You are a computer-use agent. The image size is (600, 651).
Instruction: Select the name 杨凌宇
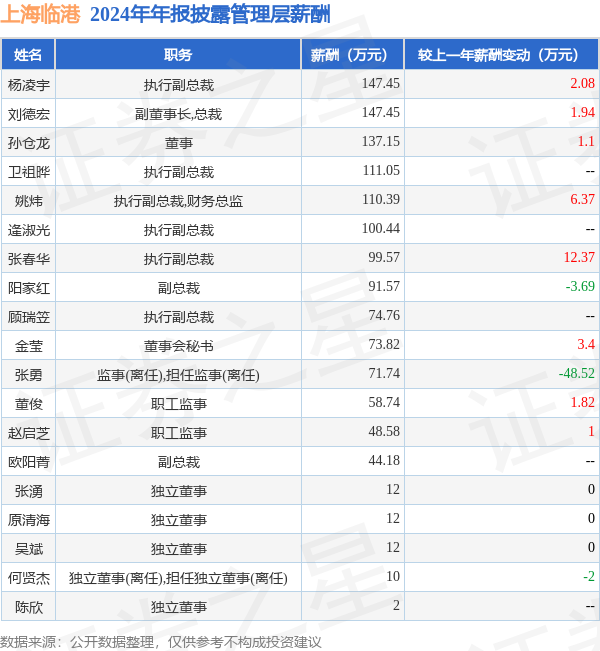(29, 85)
